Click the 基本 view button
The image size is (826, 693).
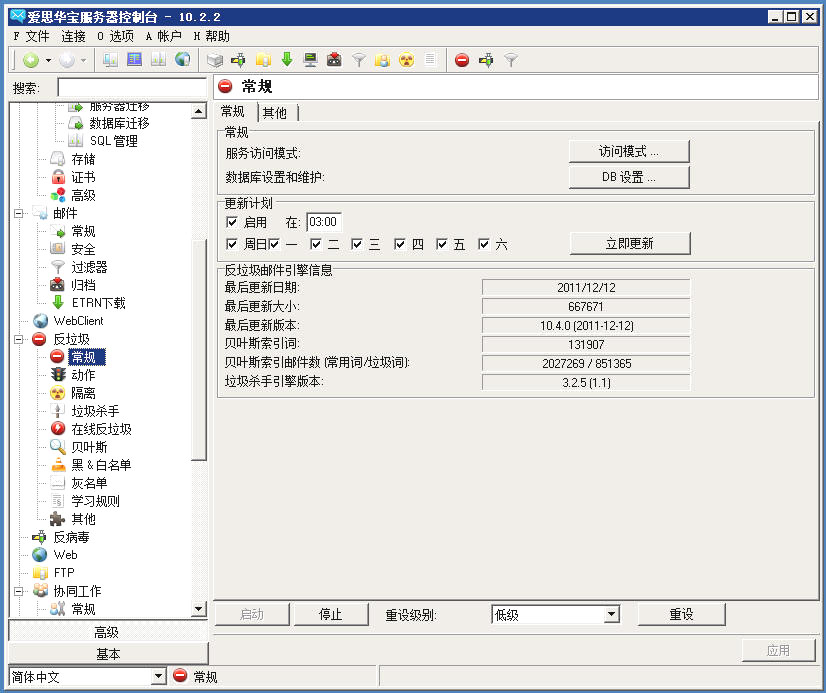point(109,654)
